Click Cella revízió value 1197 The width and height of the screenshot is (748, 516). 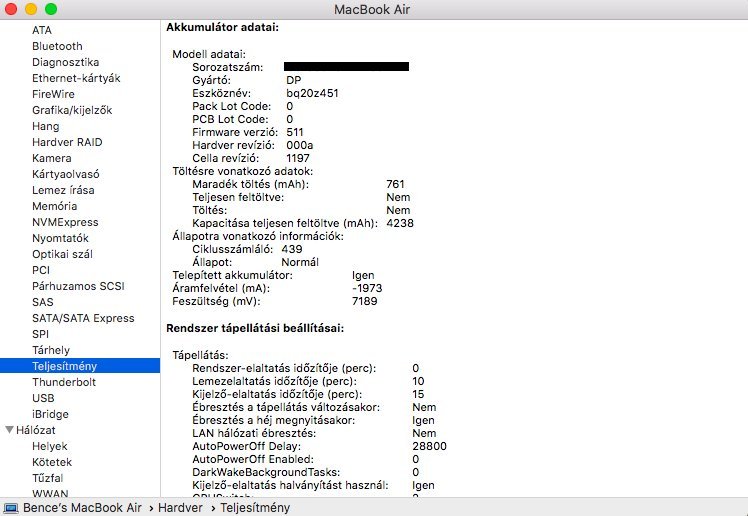tap(298, 158)
